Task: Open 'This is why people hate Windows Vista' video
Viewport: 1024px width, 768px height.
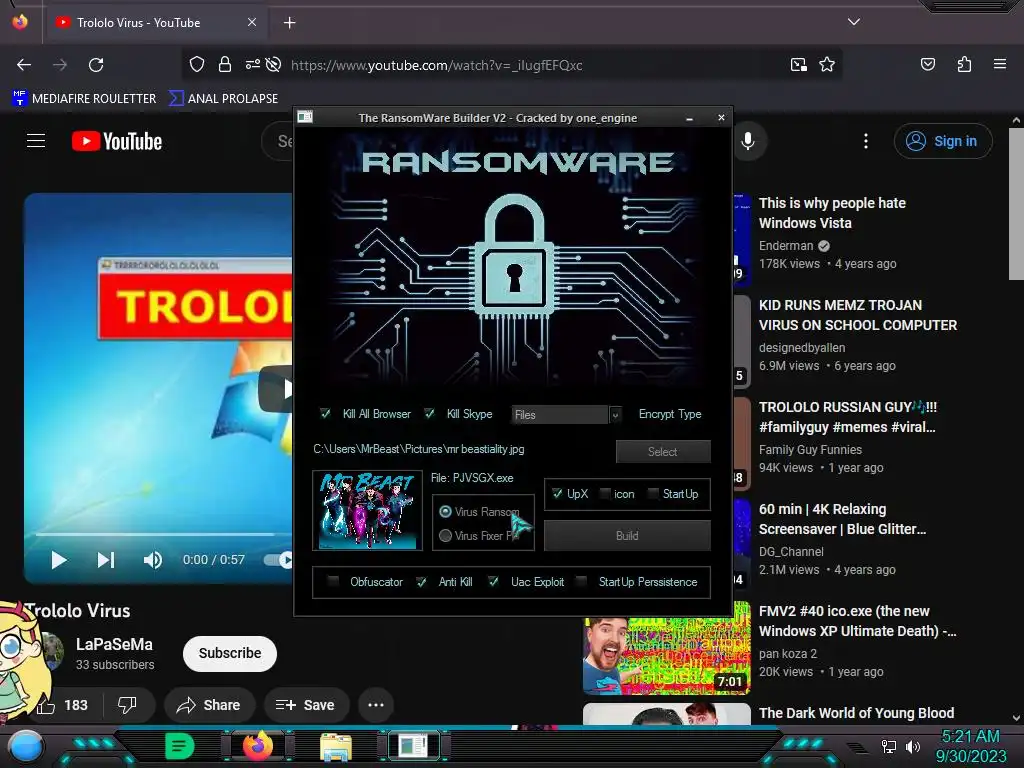Action: point(832,213)
